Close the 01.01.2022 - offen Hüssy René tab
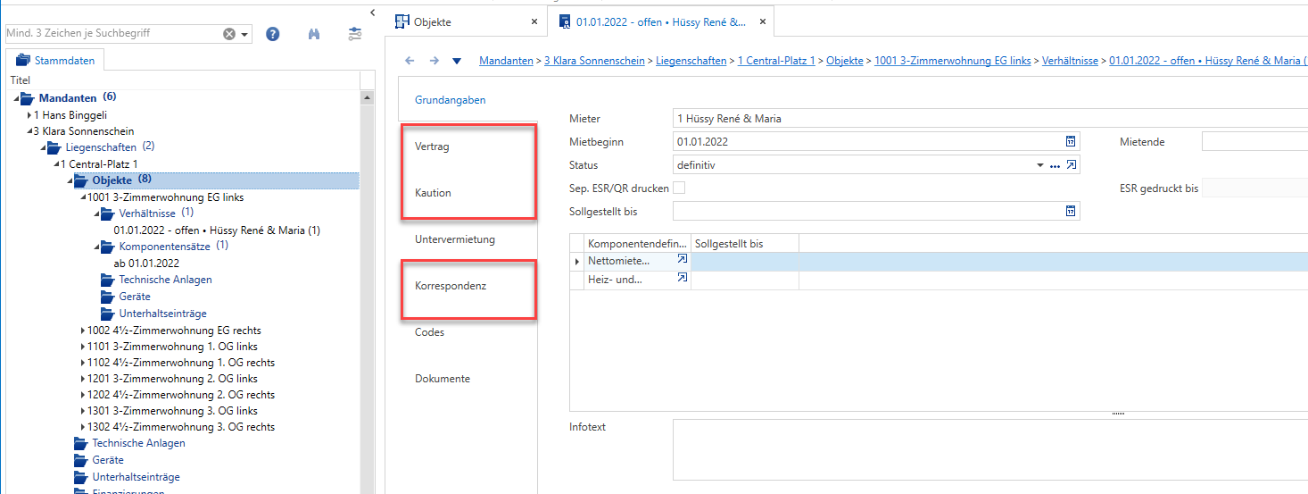1308x494 pixels. click(x=763, y=21)
